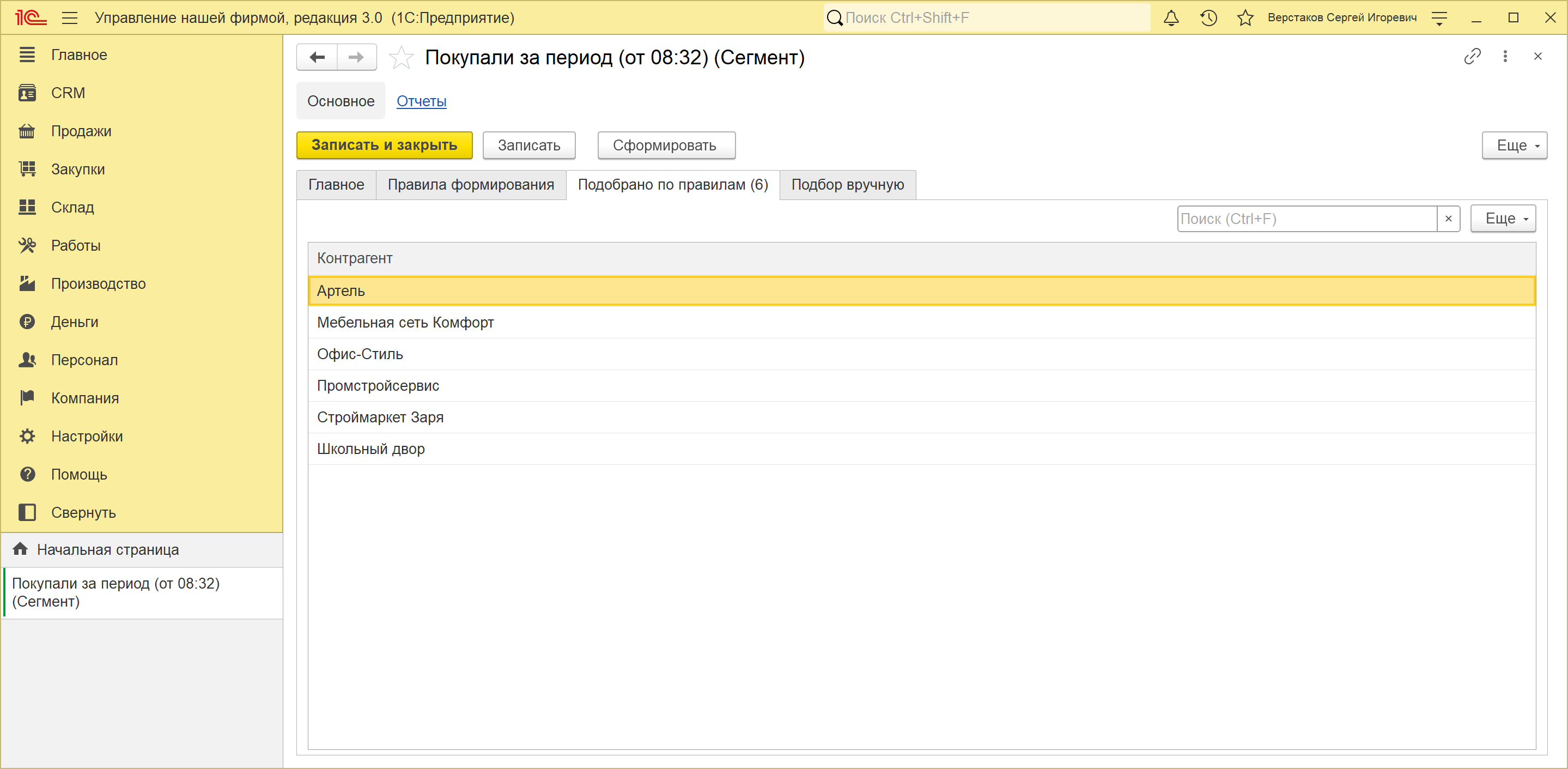Select row Артель
Viewport: 1568px width, 769px height.
point(921,290)
